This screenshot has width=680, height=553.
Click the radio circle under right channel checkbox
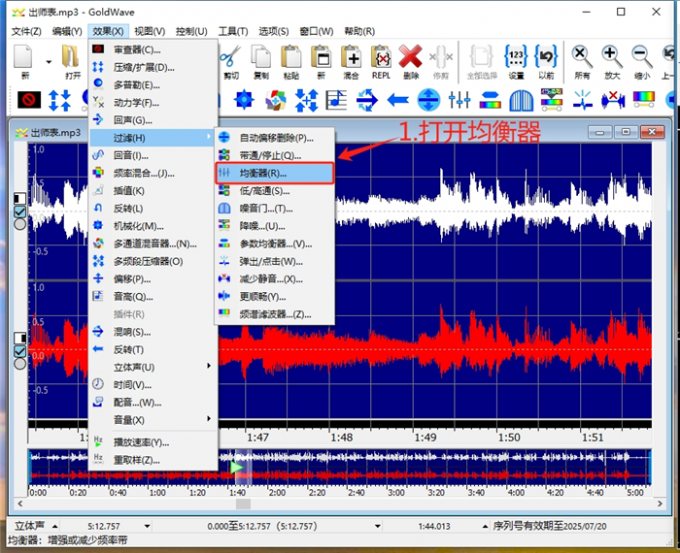20,363
